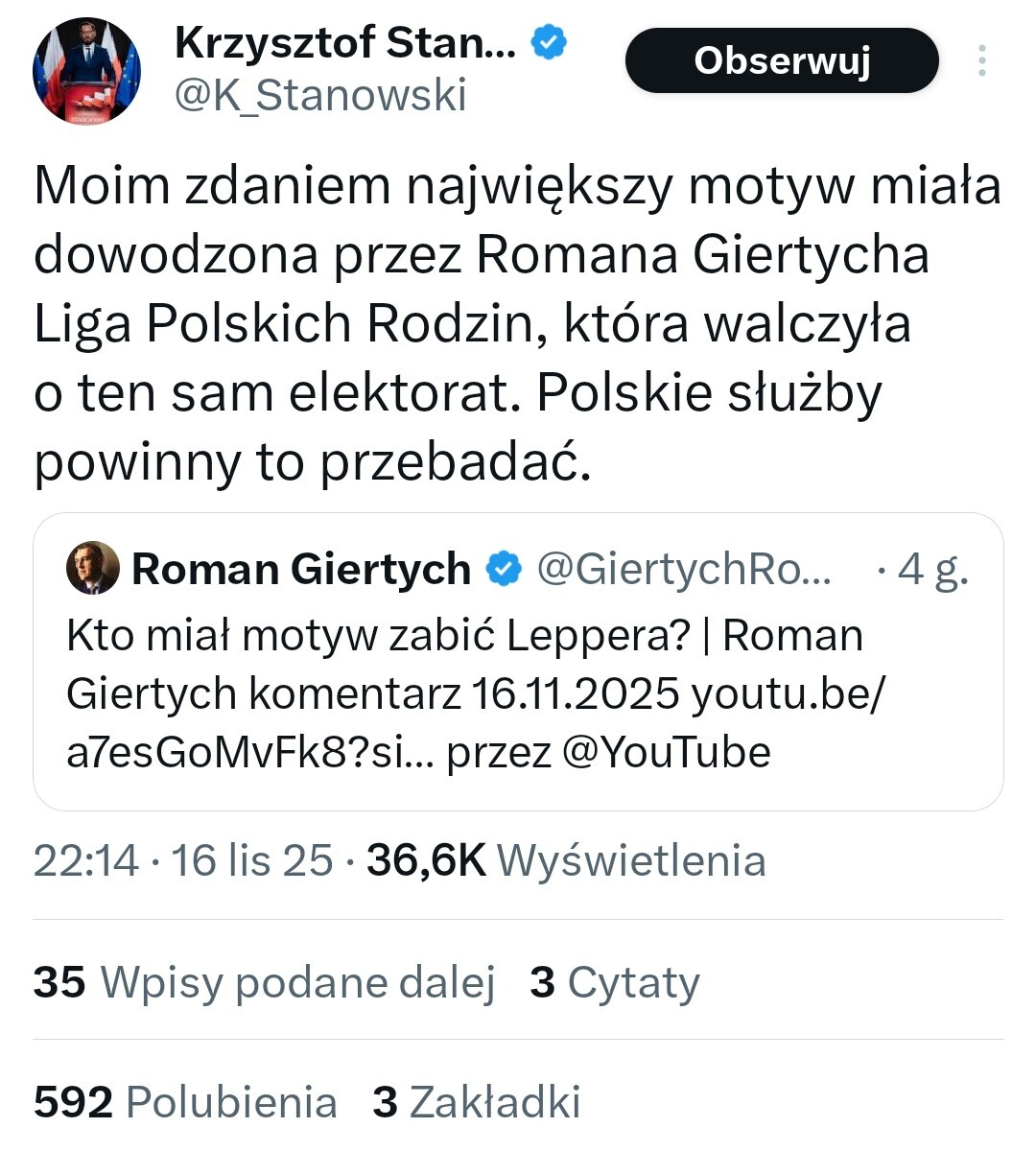View the 592 Polubienia list
1036x1151 pixels.
(x=185, y=1102)
